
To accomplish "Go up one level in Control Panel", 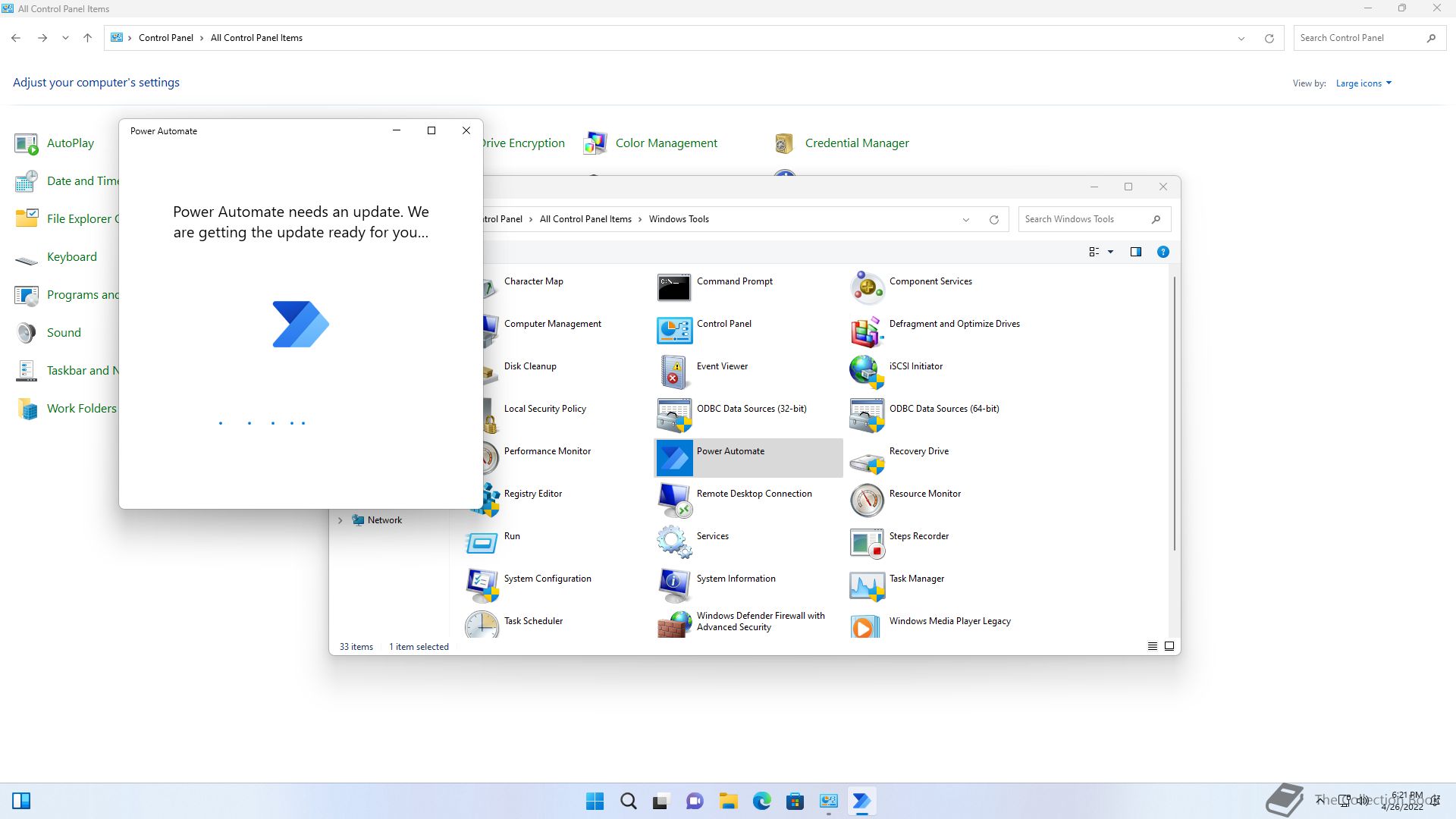I will (87, 38).
